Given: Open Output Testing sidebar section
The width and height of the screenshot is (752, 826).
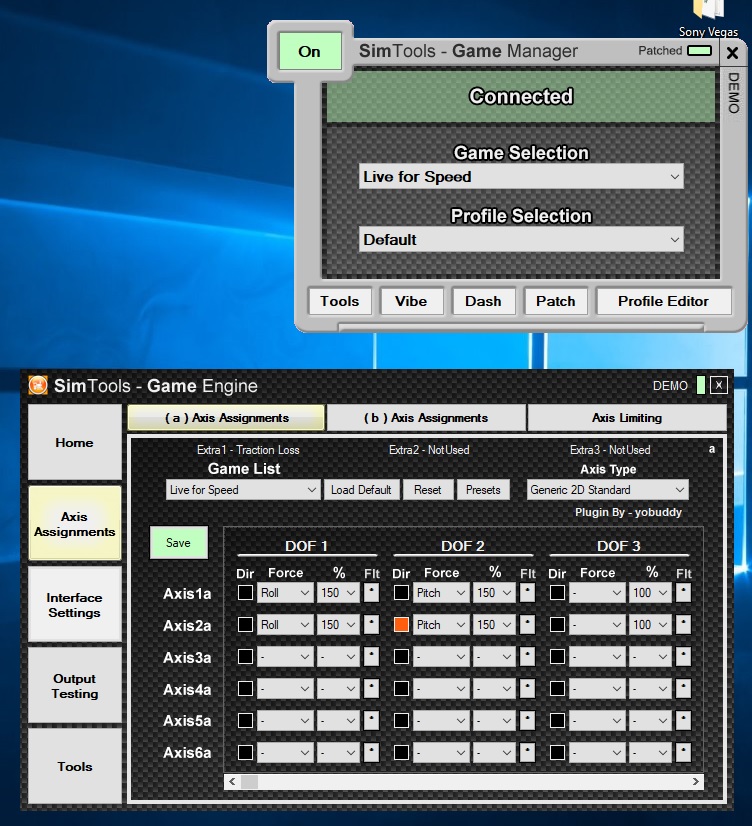Looking at the screenshot, I should pos(74,686).
